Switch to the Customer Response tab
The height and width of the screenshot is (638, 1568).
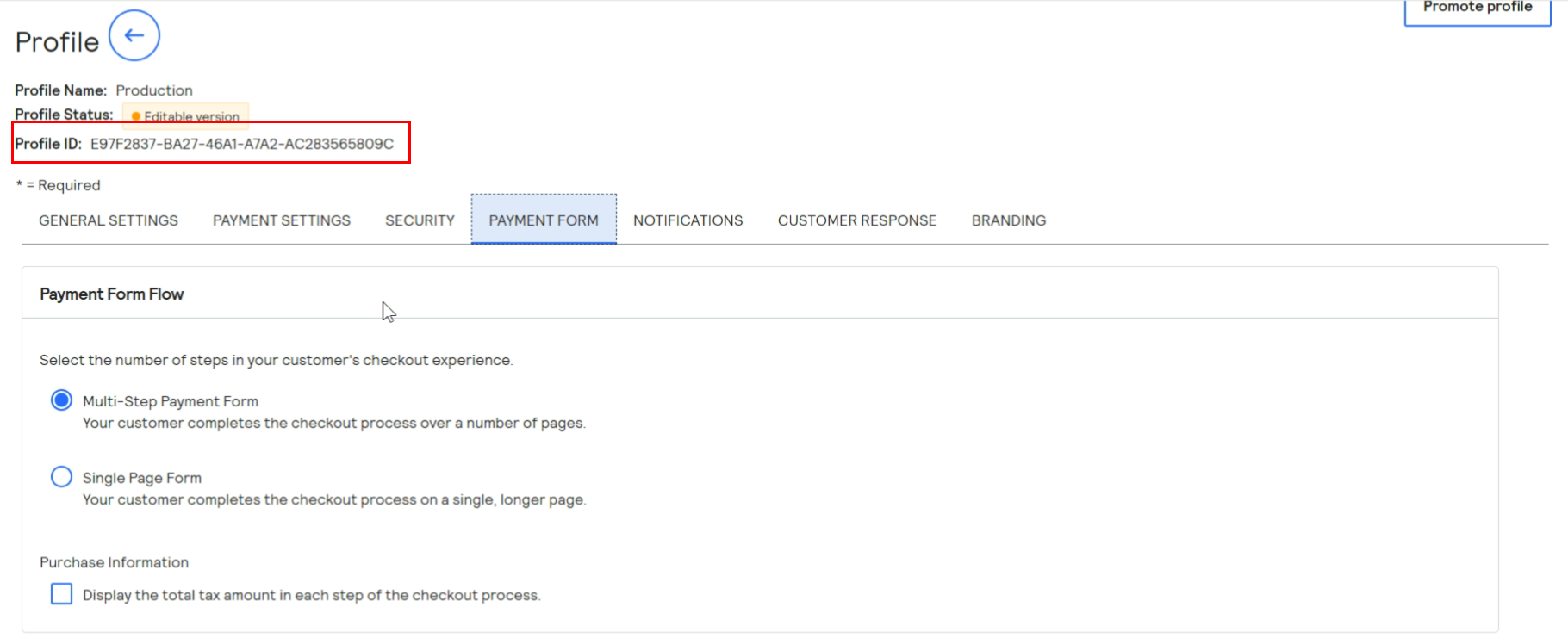pos(856,220)
